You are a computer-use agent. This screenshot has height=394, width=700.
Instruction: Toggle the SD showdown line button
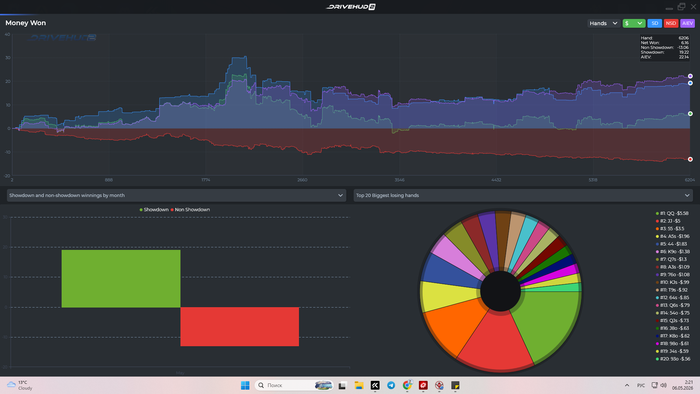click(x=654, y=23)
